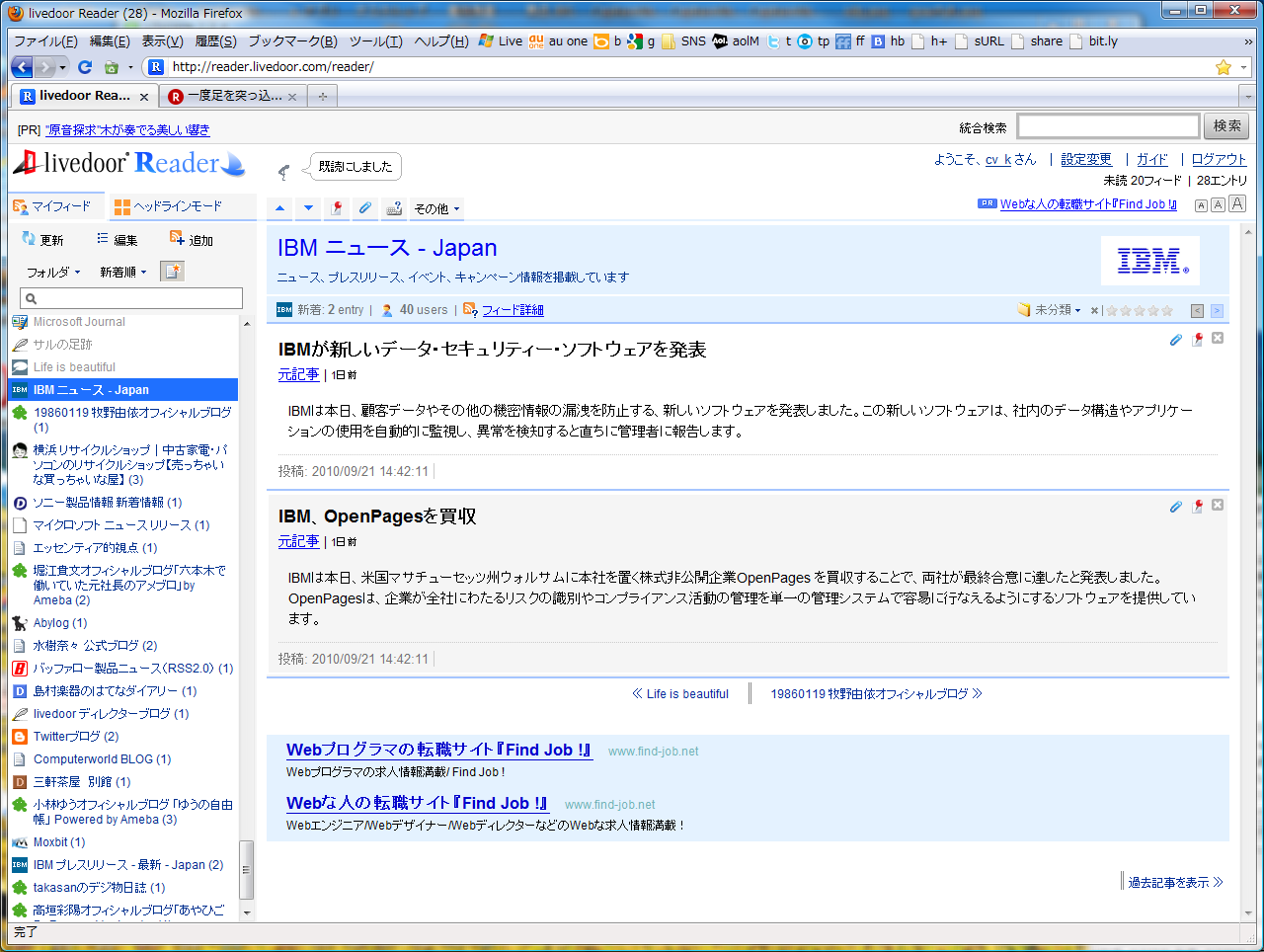Open ファイル(F) menu

(x=45, y=41)
